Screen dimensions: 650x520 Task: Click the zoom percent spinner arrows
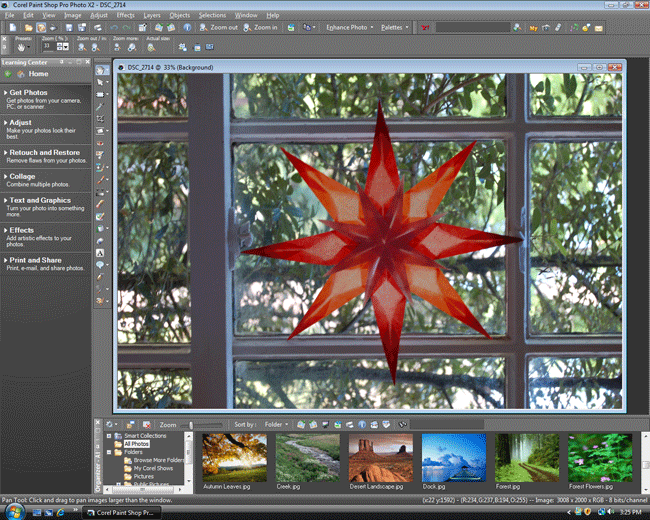(60, 47)
